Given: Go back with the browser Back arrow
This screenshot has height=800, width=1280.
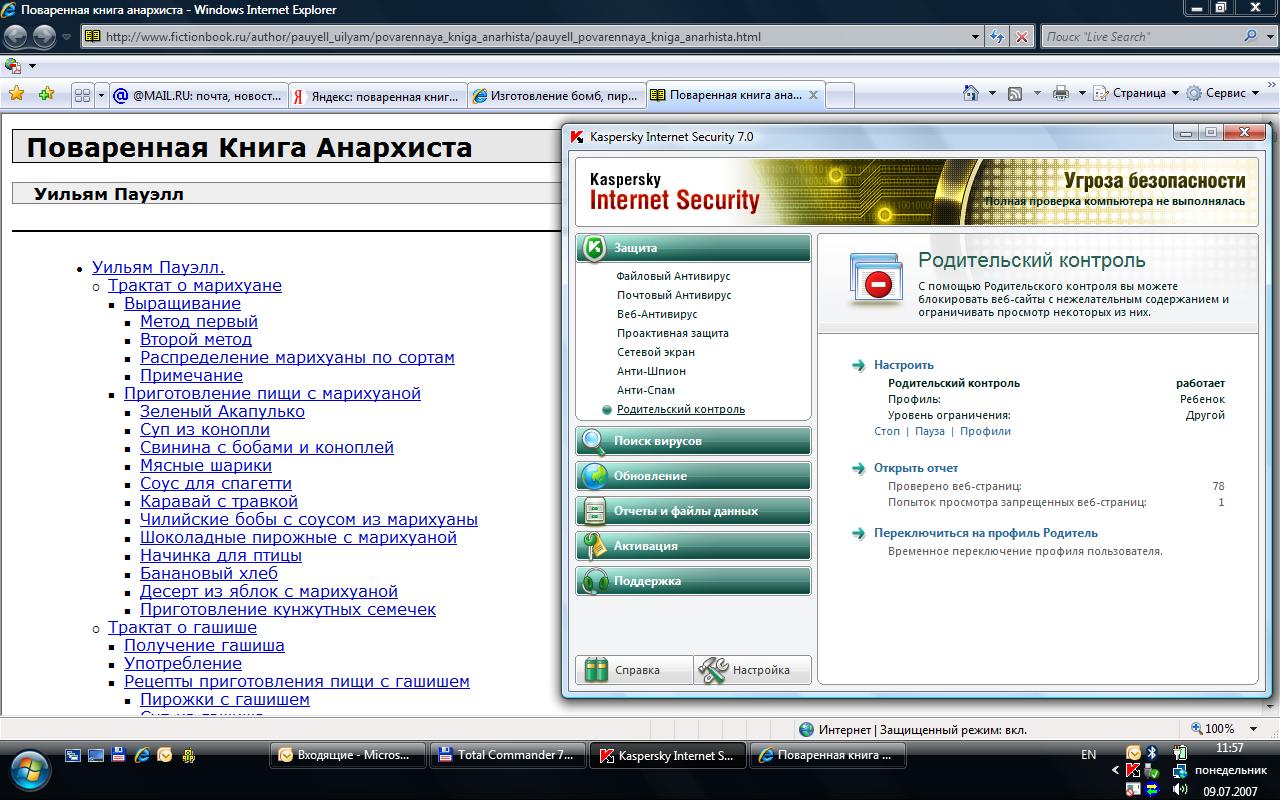Looking at the screenshot, I should pyautogui.click(x=16, y=37).
